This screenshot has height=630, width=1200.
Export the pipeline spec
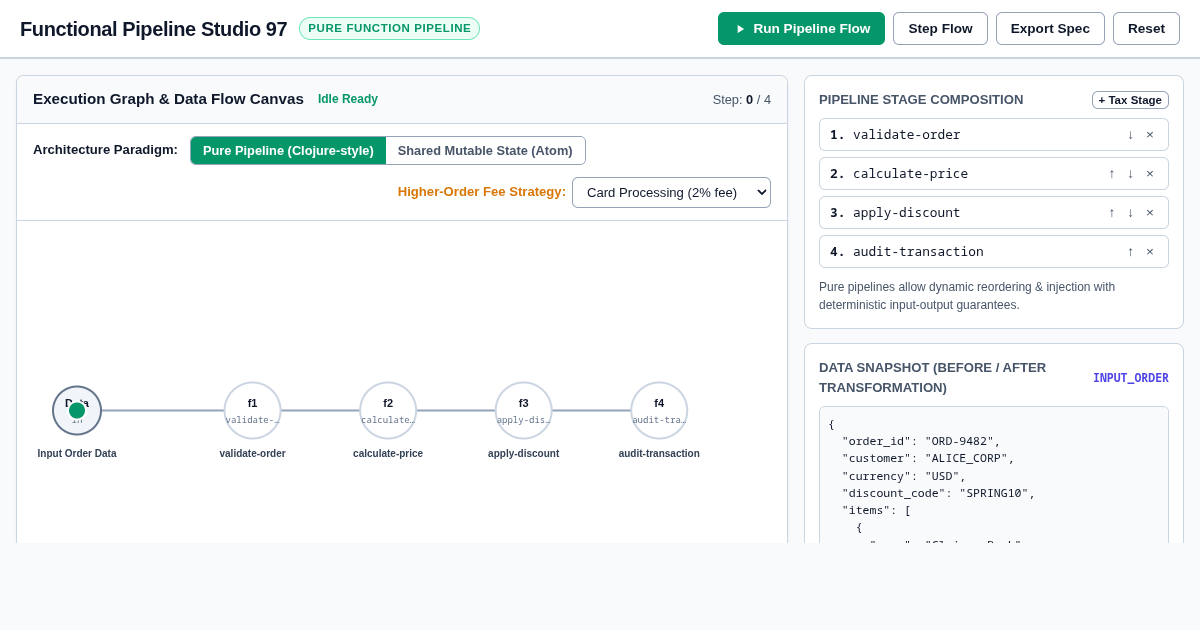tap(1050, 28)
